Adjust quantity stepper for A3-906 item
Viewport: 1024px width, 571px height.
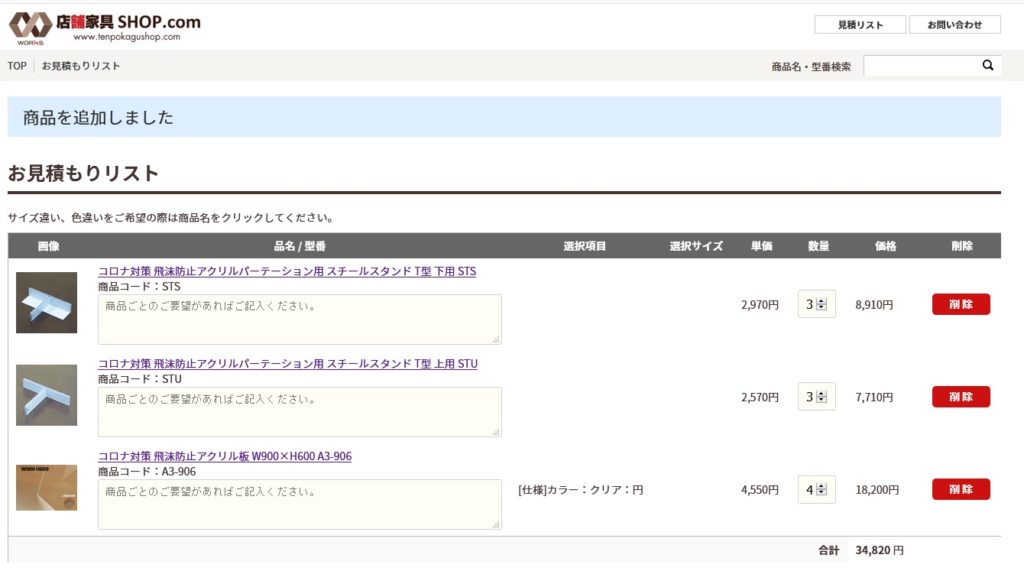(816, 490)
